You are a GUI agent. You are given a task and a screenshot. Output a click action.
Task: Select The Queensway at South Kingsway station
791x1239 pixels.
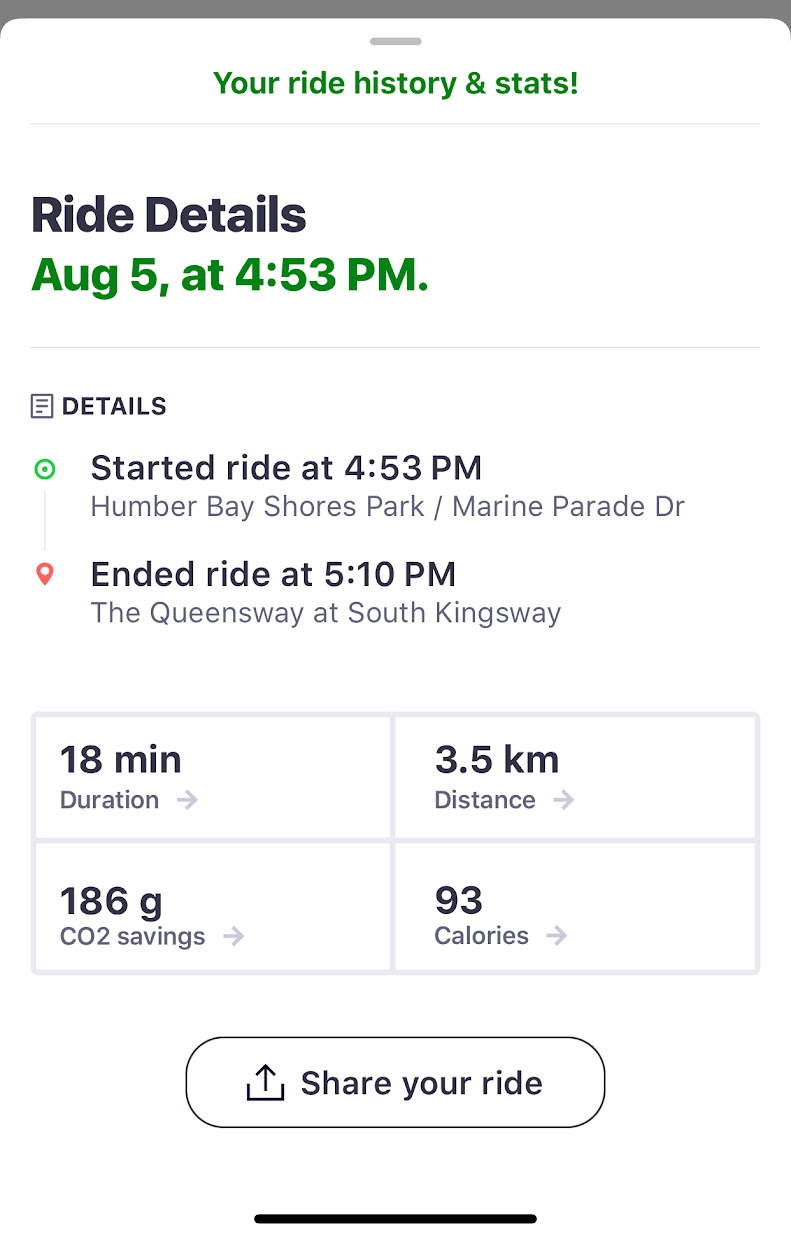click(326, 613)
